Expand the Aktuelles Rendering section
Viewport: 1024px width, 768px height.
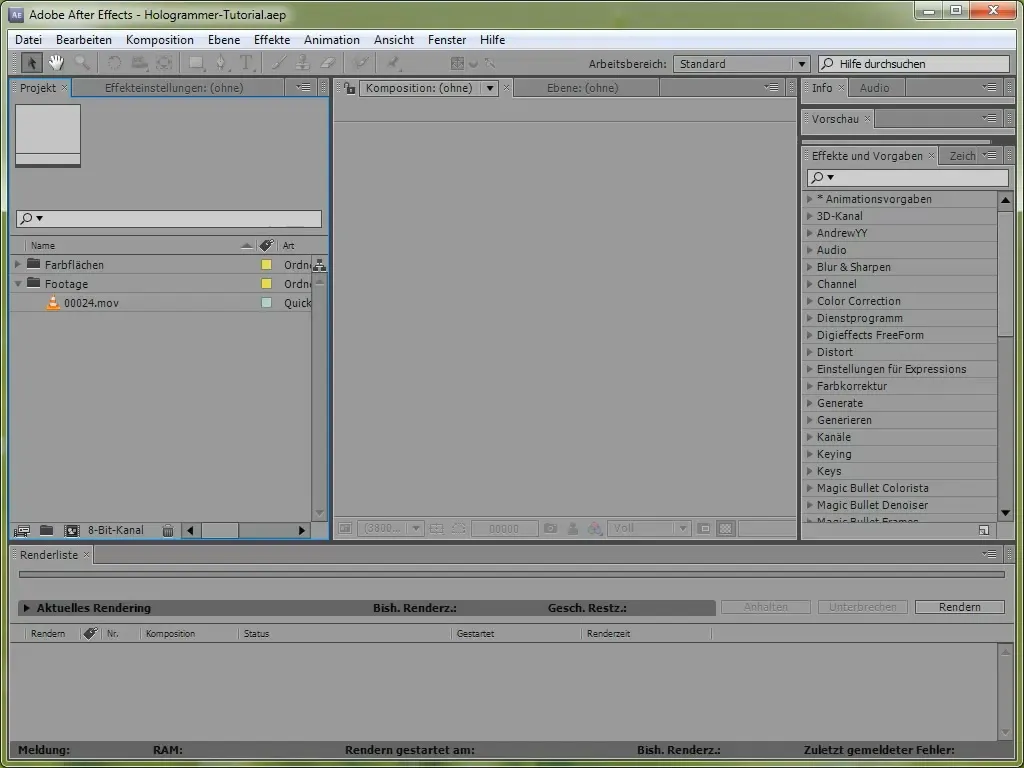(27, 608)
